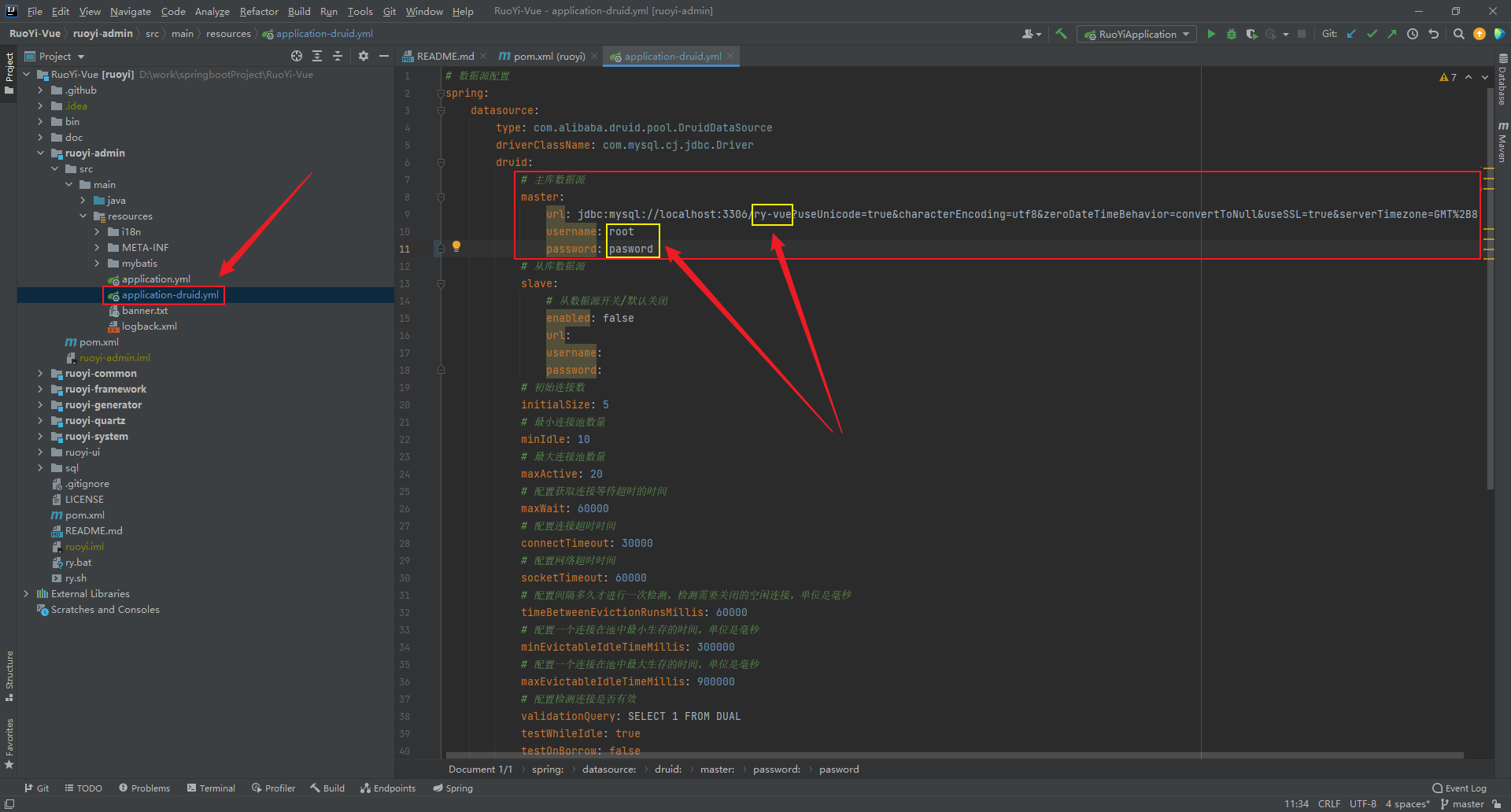The width and height of the screenshot is (1511, 812).
Task: Open the Database side panel
Action: click(1502, 79)
